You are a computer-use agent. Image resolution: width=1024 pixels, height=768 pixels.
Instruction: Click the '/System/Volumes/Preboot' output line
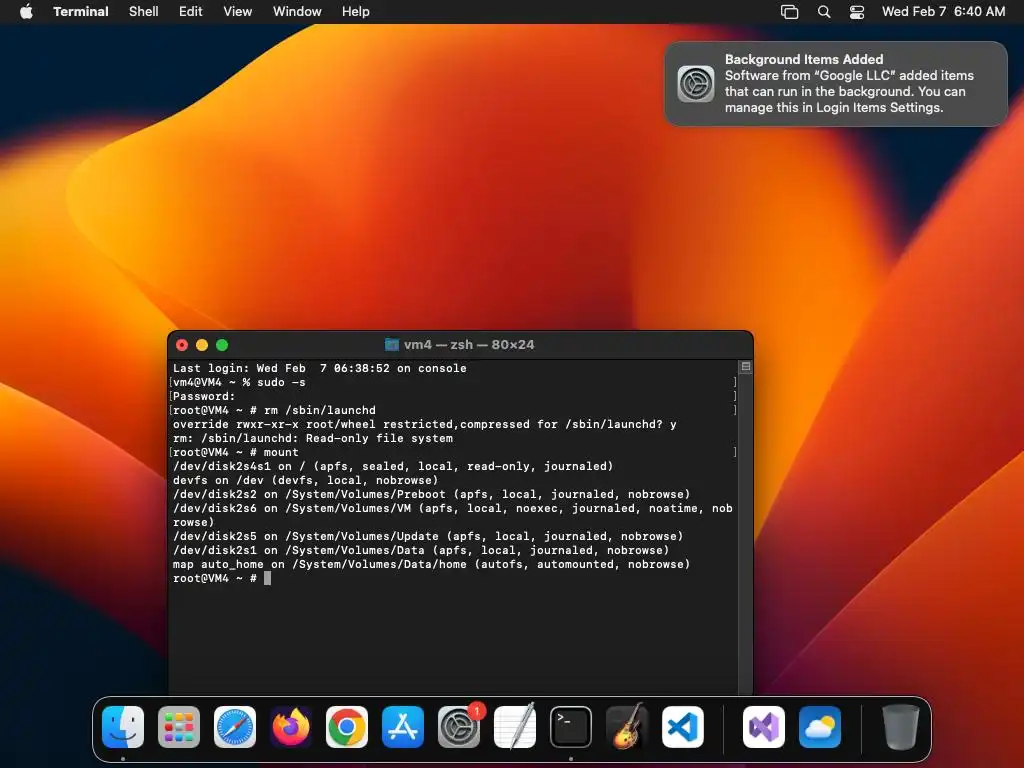pos(432,494)
